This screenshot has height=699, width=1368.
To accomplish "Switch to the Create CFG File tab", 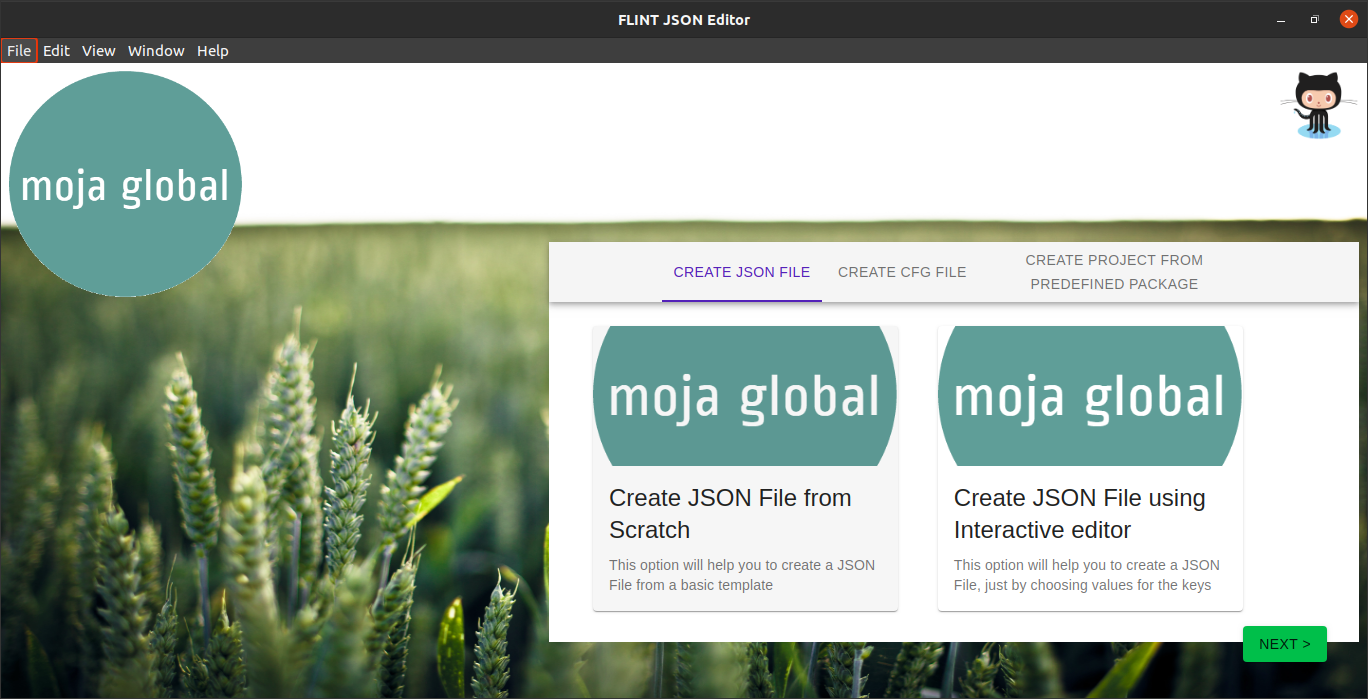I will coord(902,272).
